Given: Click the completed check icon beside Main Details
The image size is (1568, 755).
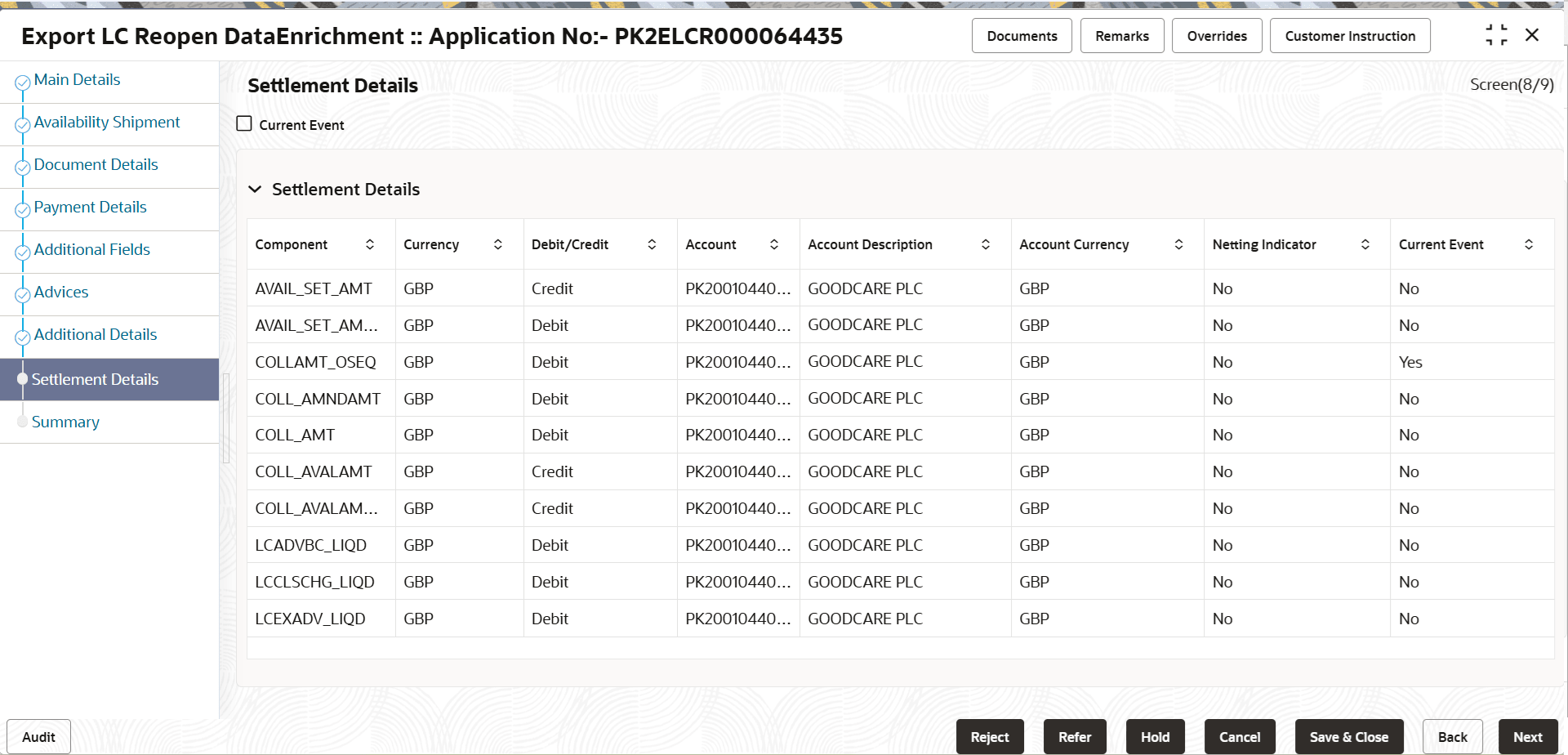Looking at the screenshot, I should click(x=22, y=84).
